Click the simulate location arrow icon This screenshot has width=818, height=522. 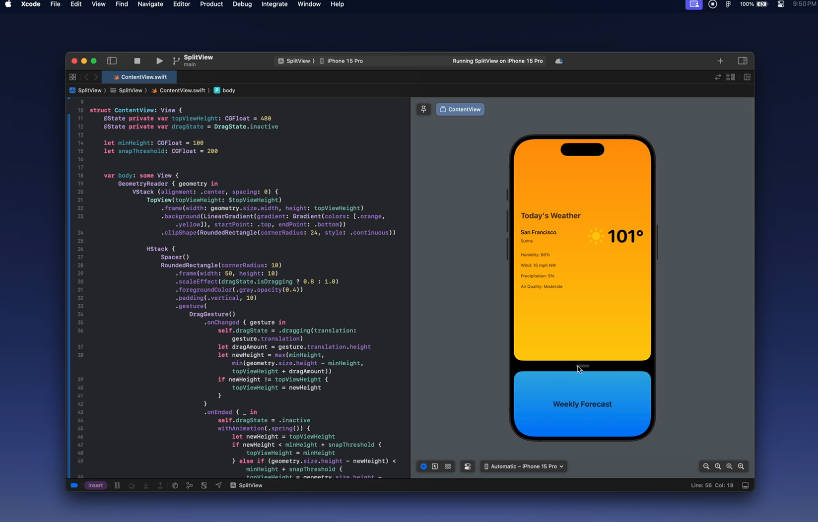pos(219,485)
